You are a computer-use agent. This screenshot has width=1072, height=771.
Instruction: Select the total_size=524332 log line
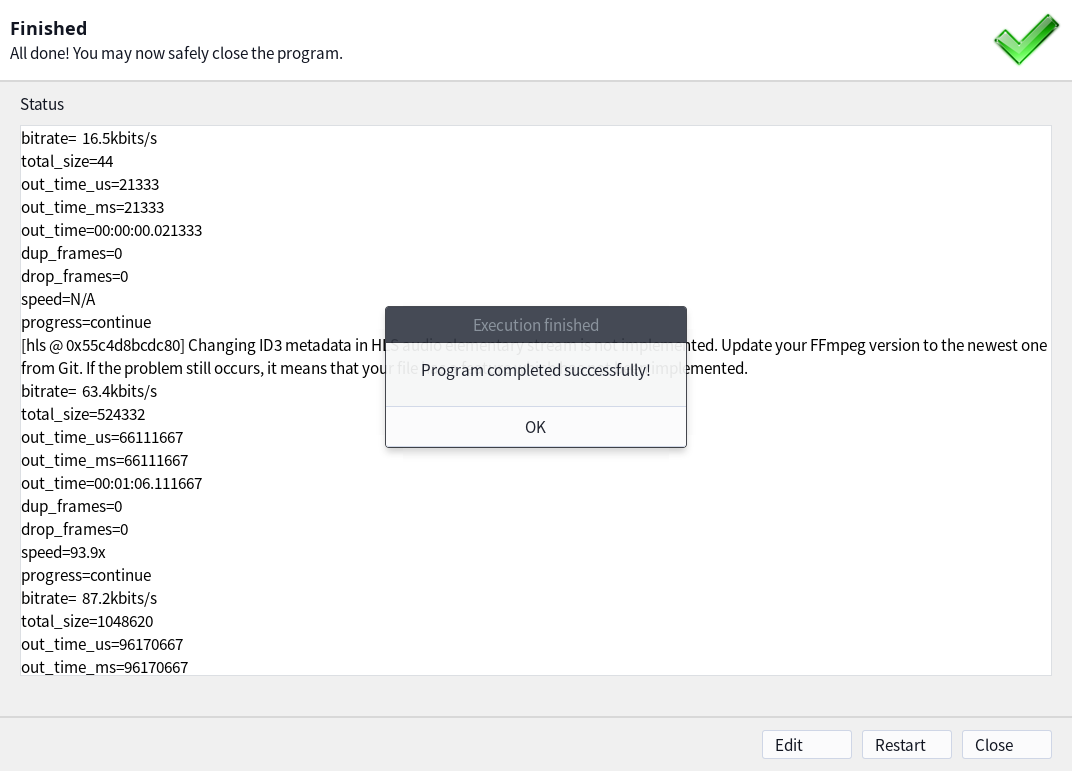[76, 414]
